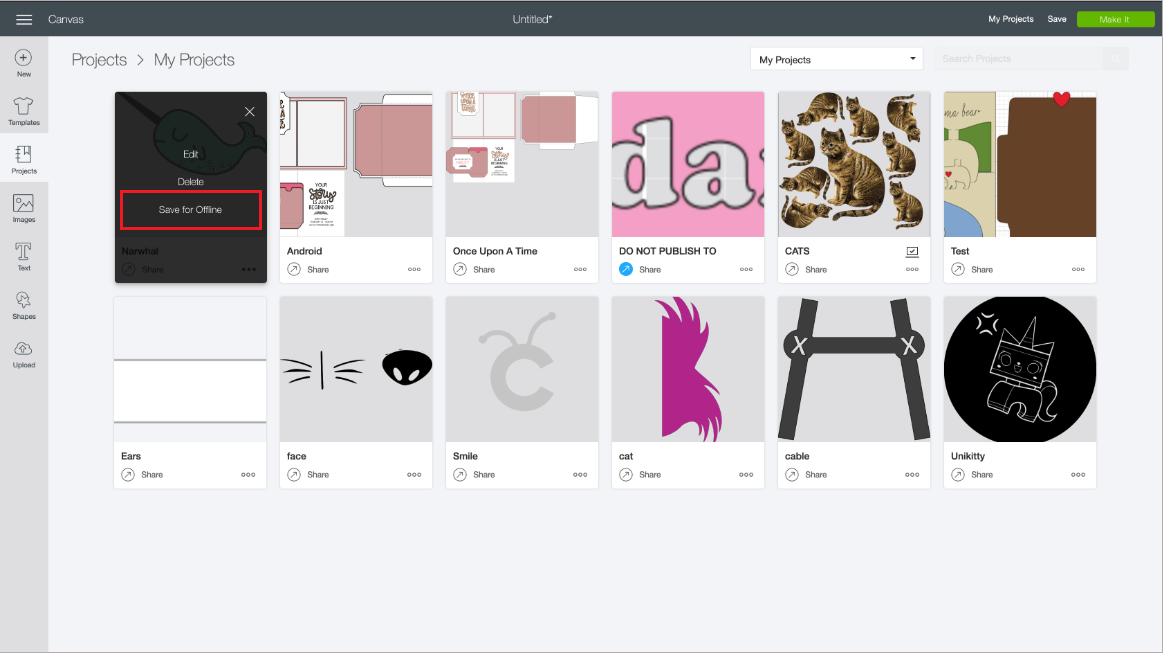Select the Text tool in sidebar
The height and width of the screenshot is (654, 1163).
coord(22,255)
